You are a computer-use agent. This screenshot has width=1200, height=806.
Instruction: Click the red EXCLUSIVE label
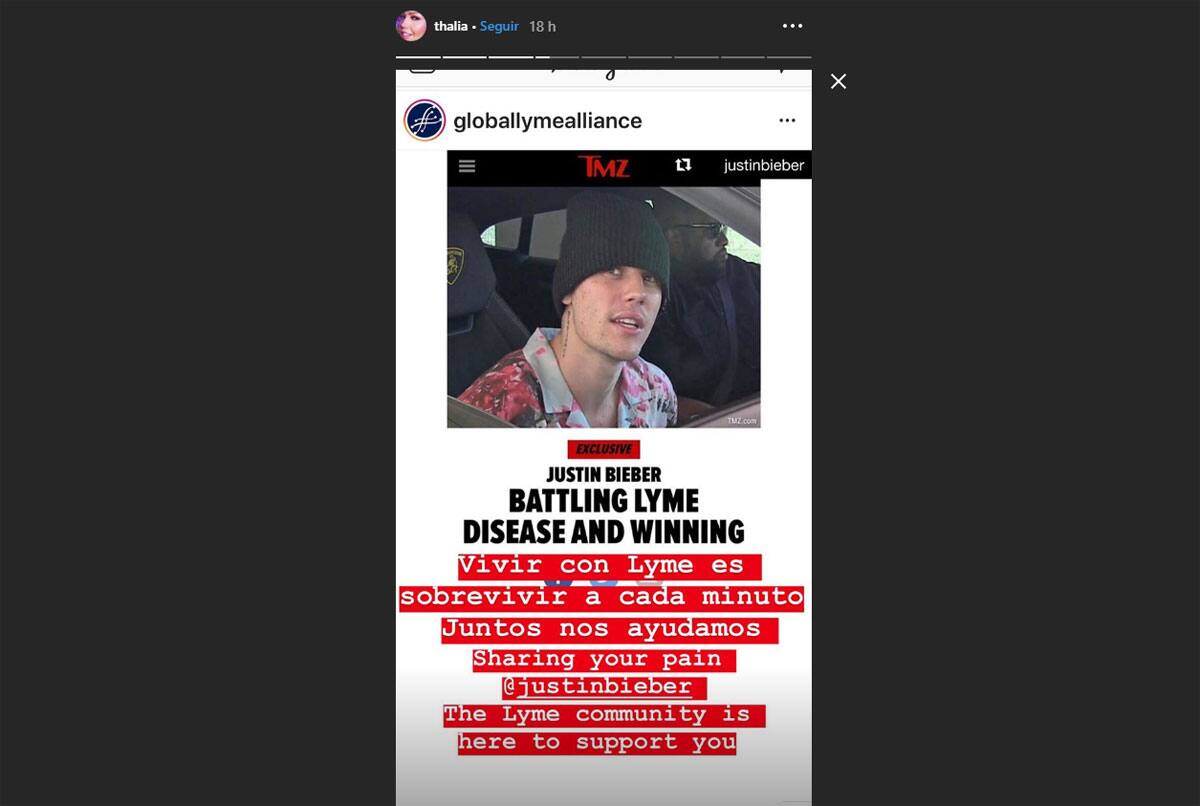point(602,449)
